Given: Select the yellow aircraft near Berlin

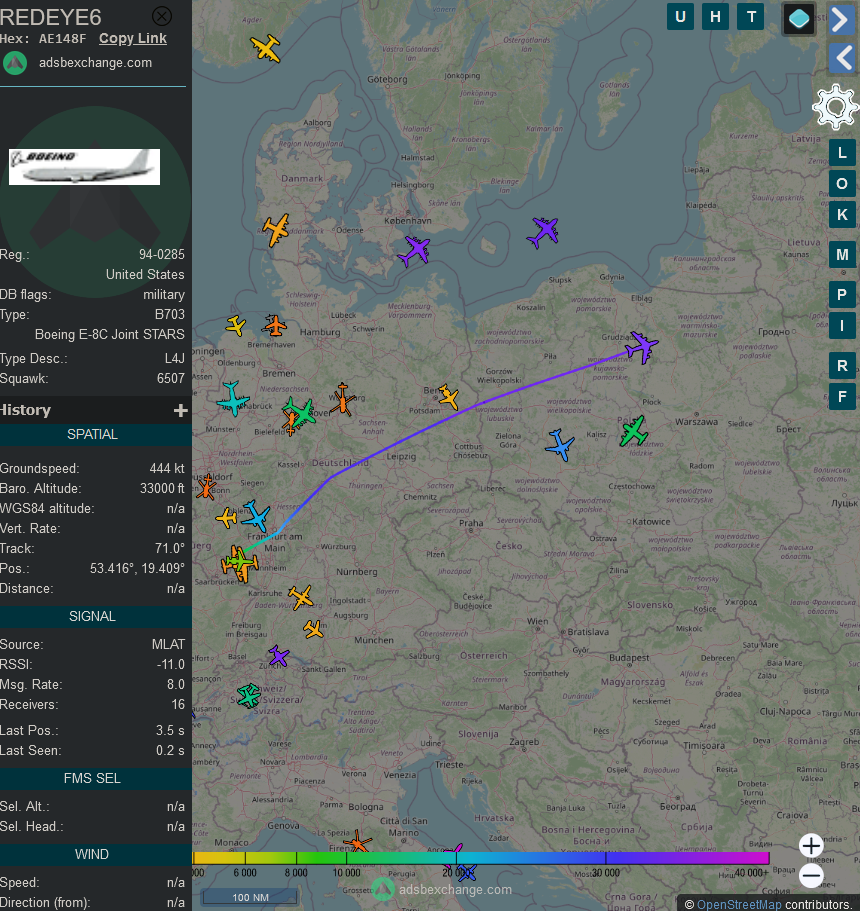Looking at the screenshot, I should pos(449,396).
